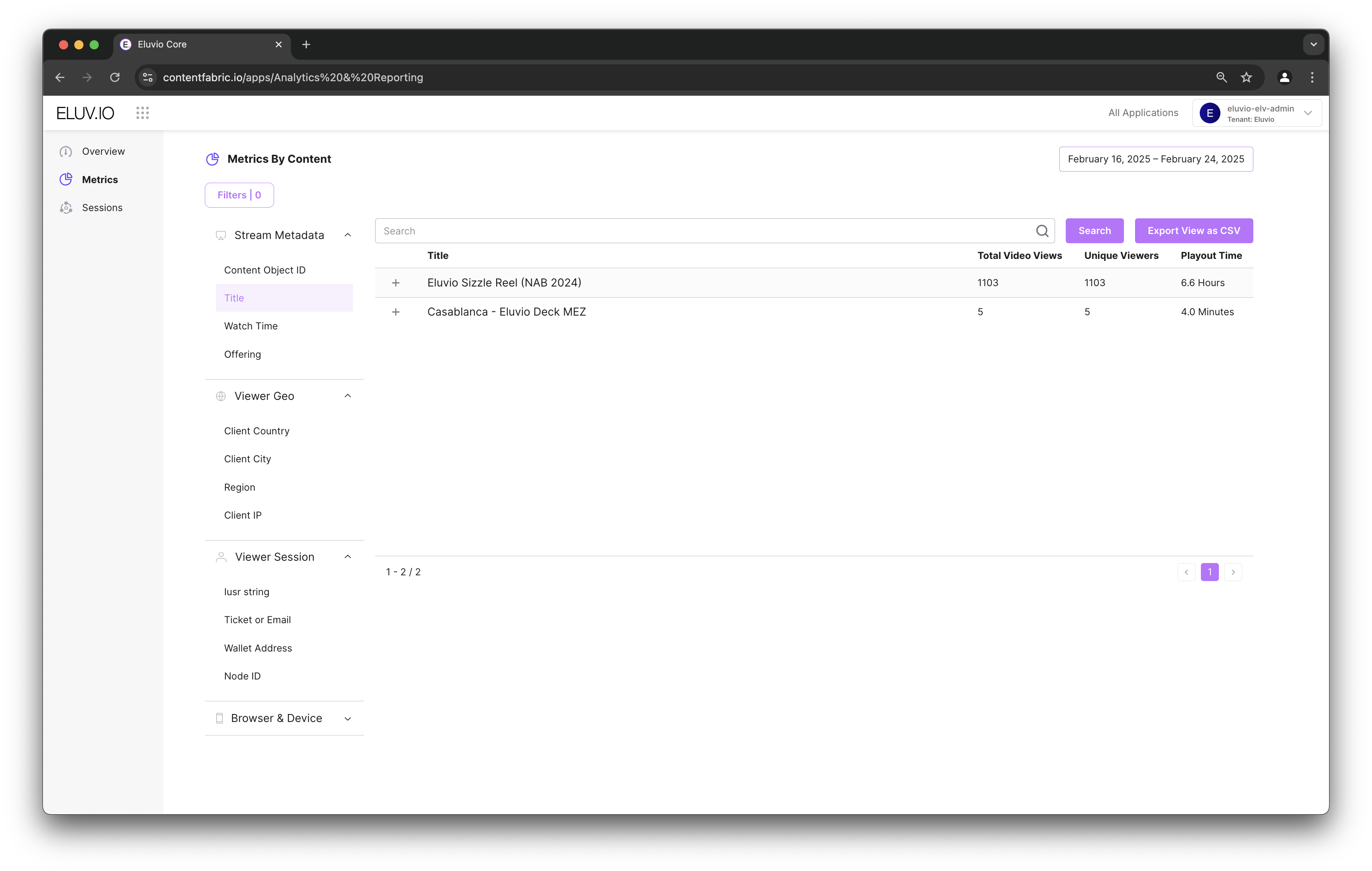Click the Sessions icon in sidebar
The image size is (1372, 871).
click(66, 208)
